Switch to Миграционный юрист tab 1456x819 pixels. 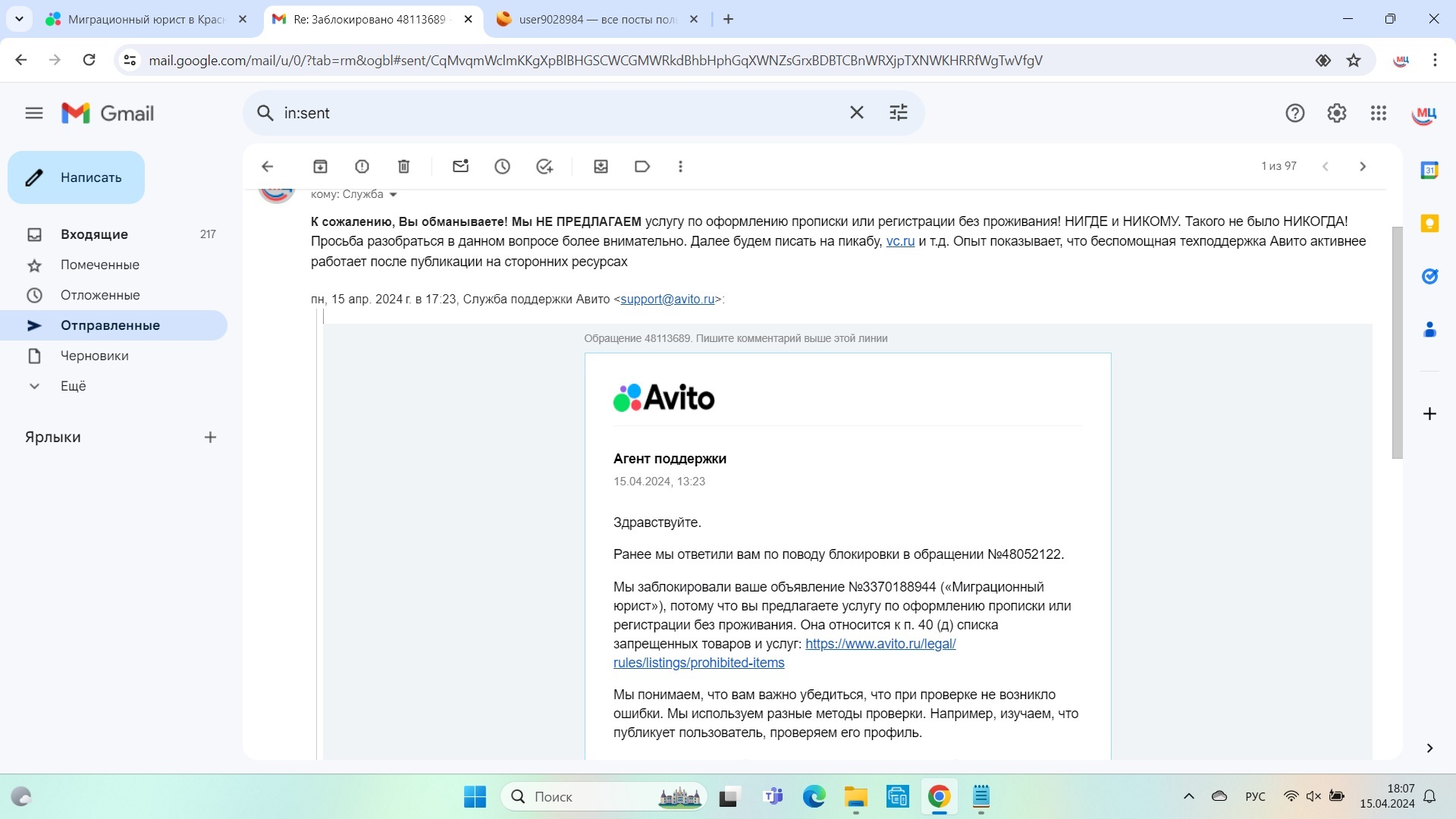pos(146,19)
